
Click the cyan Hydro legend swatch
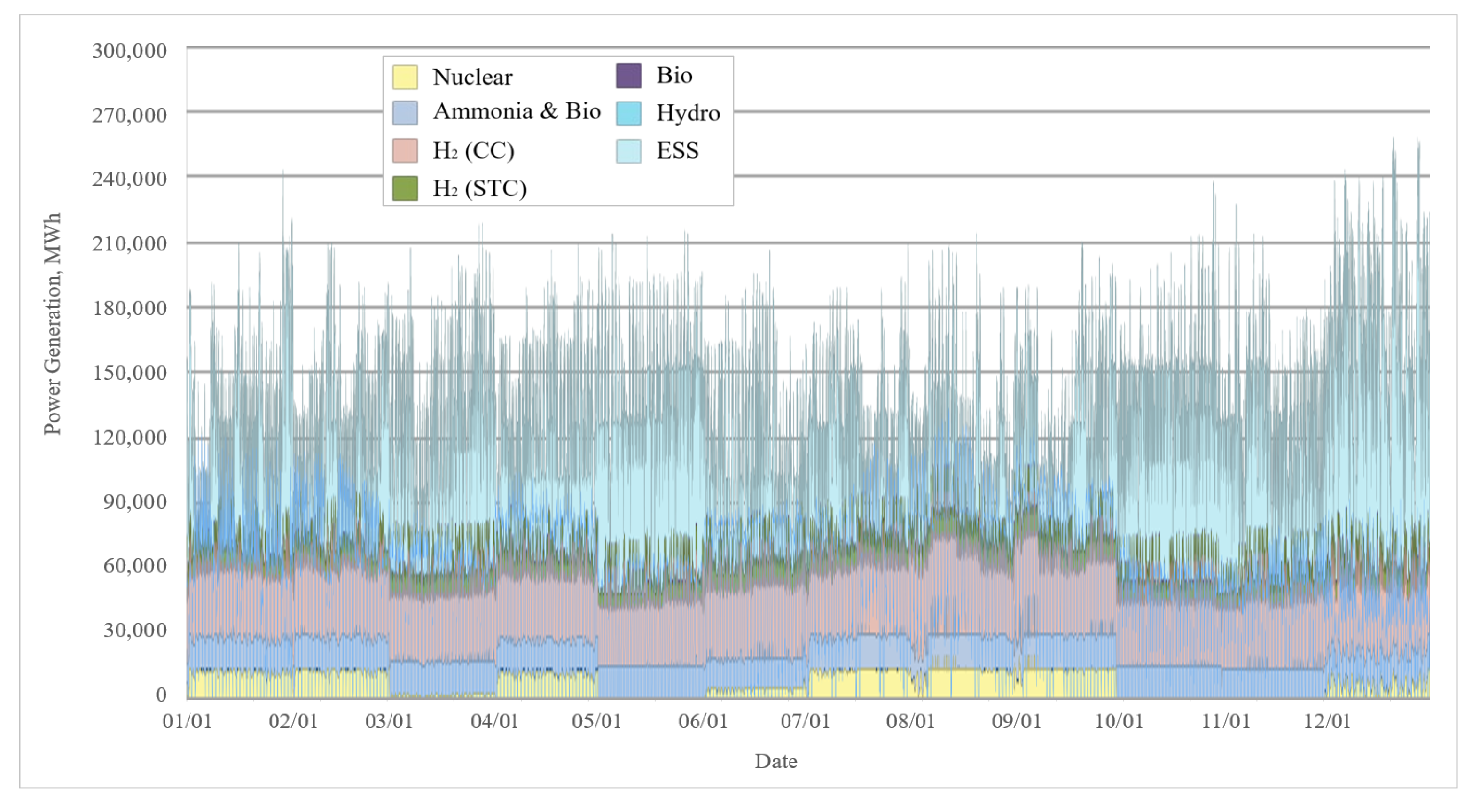click(x=628, y=113)
